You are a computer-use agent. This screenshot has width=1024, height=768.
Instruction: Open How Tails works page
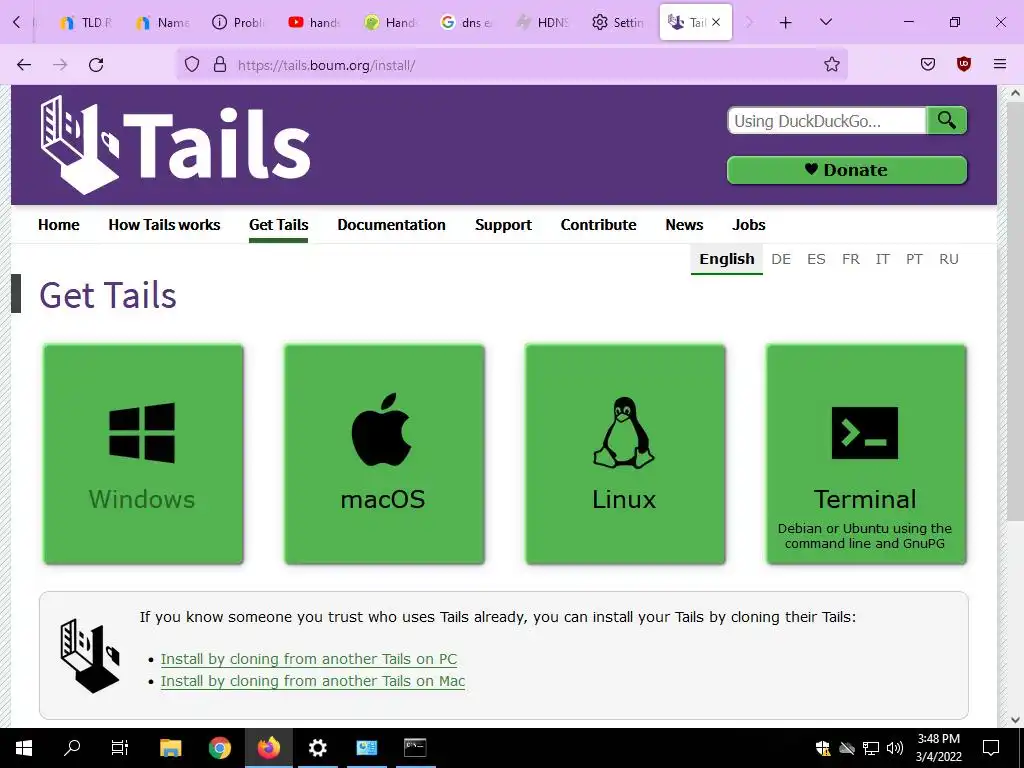coord(165,225)
